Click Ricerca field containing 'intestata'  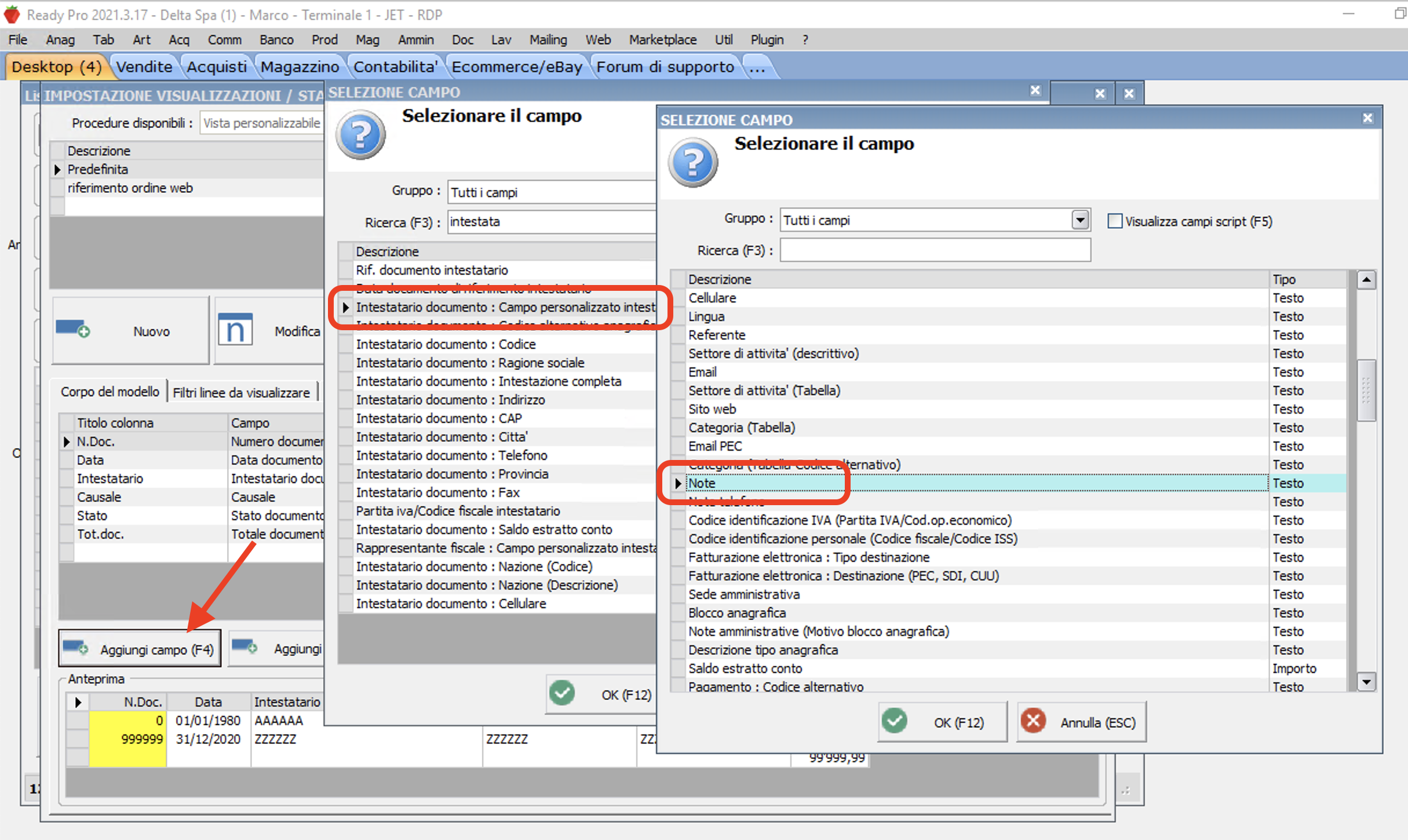coord(551,222)
